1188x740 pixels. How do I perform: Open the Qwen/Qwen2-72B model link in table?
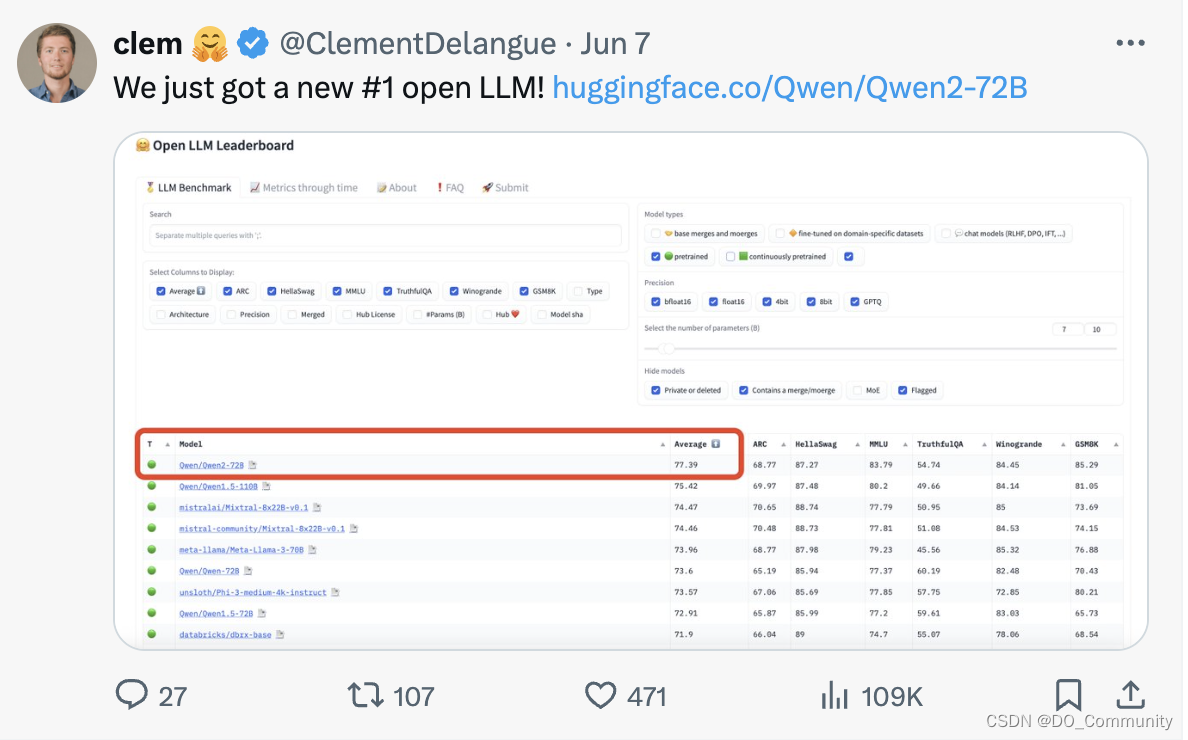(x=211, y=465)
